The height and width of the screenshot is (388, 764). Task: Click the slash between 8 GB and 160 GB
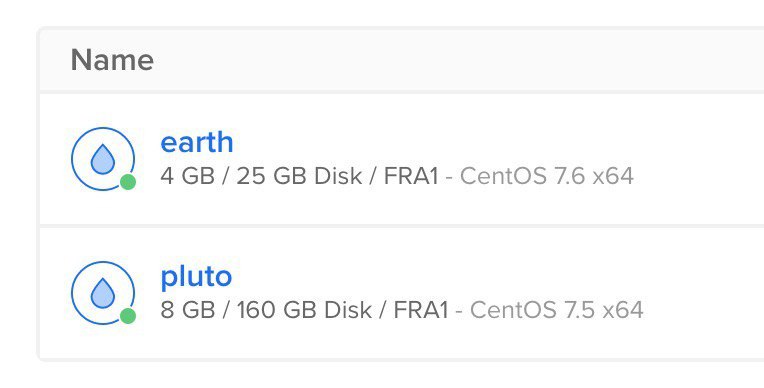coord(226,310)
